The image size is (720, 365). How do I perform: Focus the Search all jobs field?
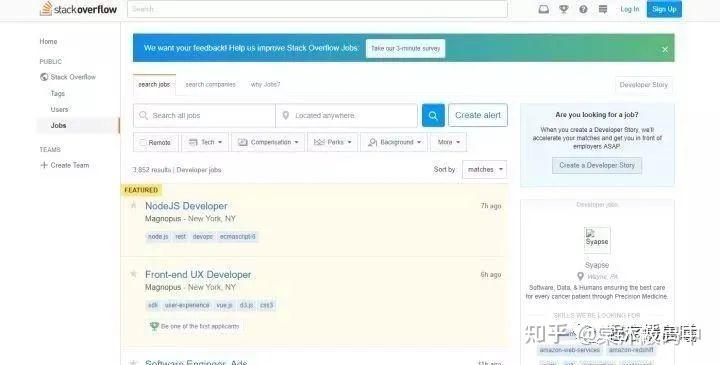point(204,115)
